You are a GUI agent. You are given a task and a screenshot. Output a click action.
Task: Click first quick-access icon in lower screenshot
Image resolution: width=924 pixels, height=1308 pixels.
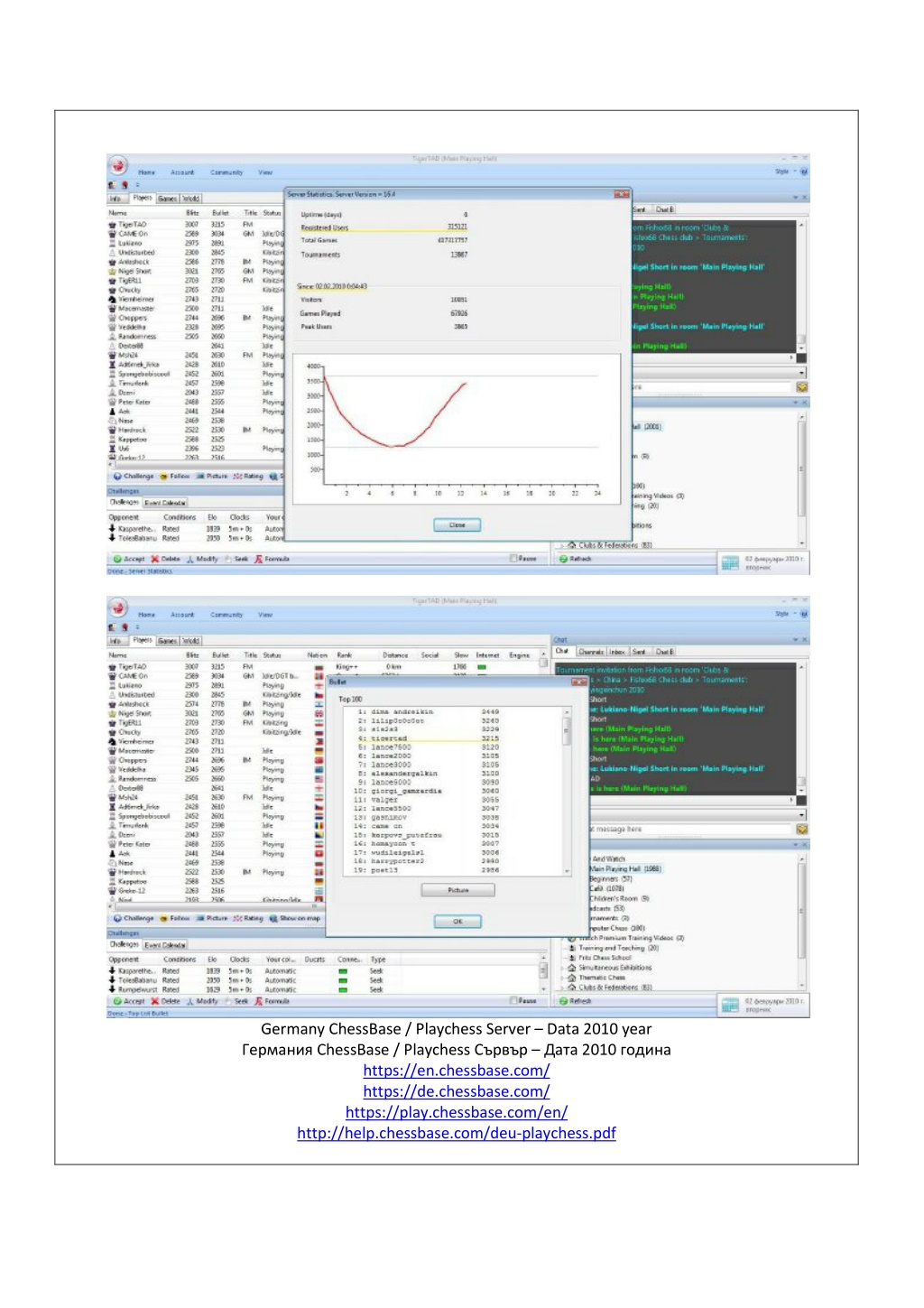point(113,627)
